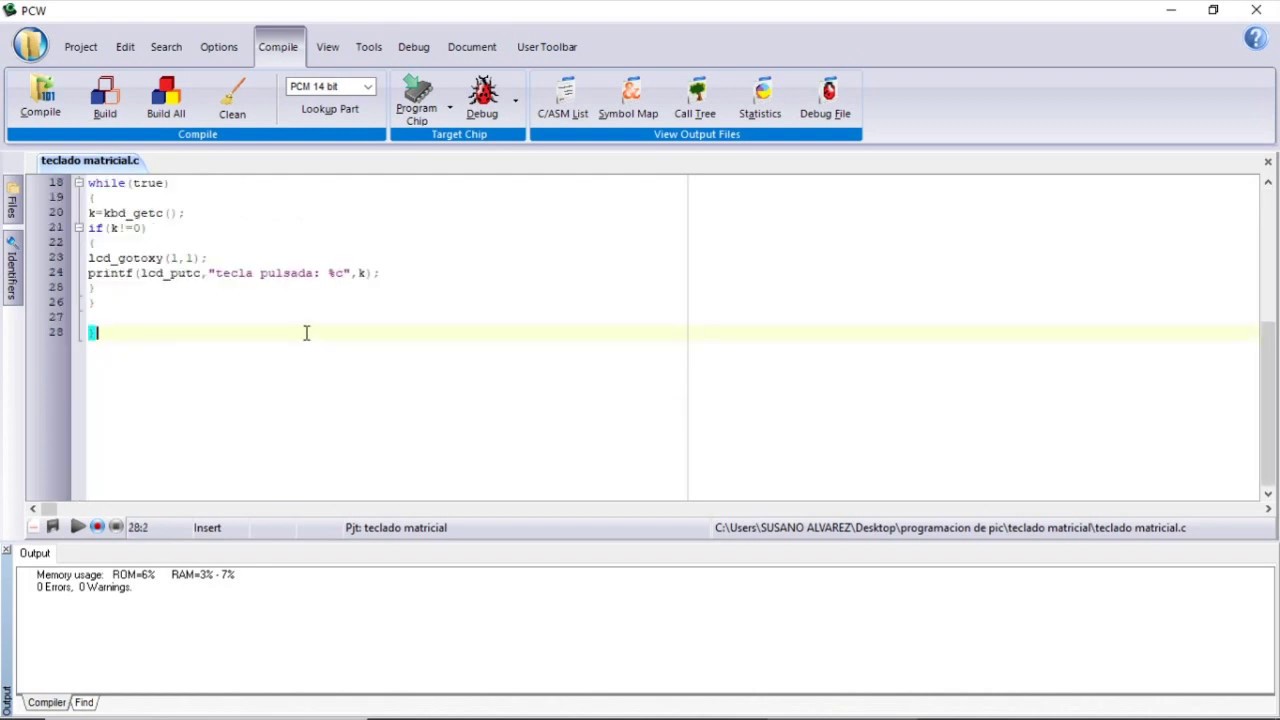Open the Search menu
Screen dimensions: 1280x720
[166, 47]
